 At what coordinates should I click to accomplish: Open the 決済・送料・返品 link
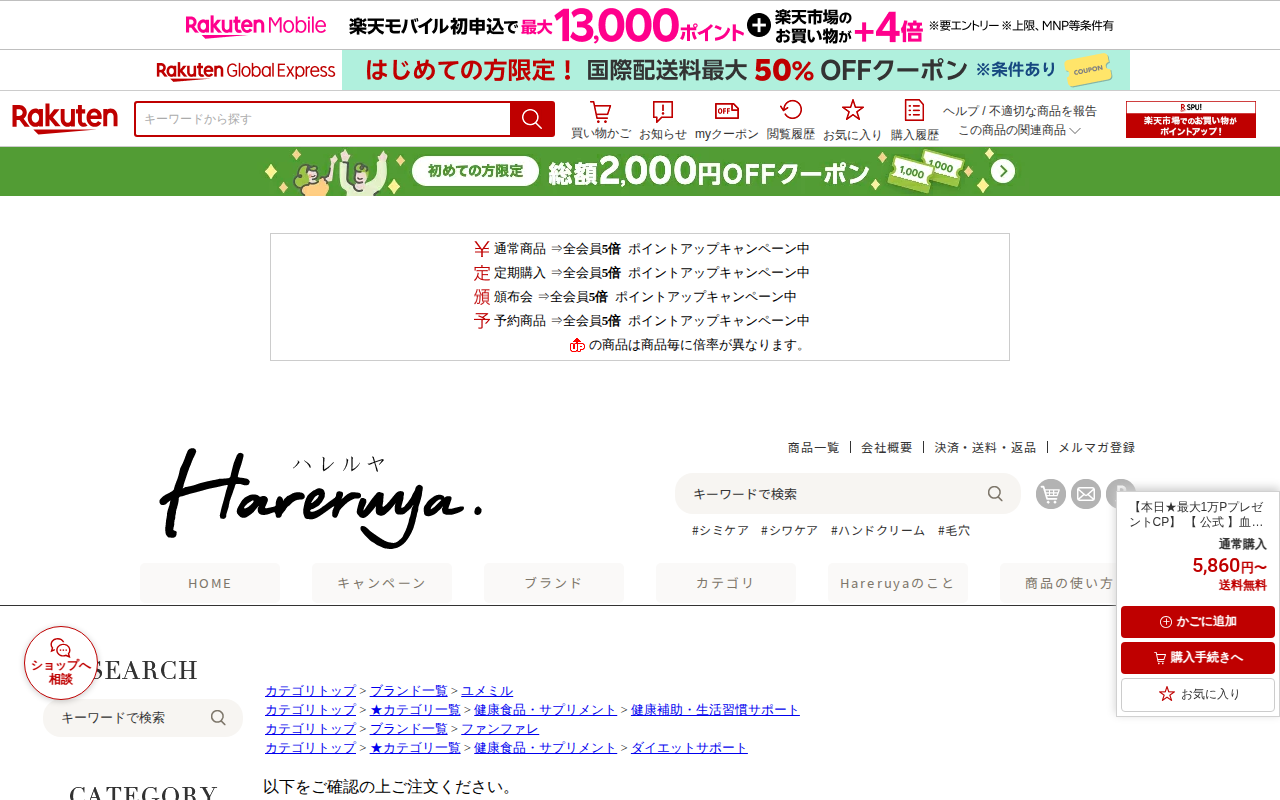tap(985, 448)
